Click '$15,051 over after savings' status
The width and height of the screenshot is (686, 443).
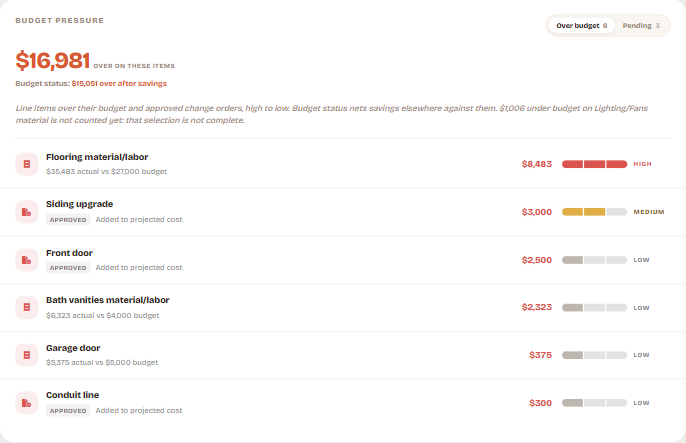[x=119, y=84]
